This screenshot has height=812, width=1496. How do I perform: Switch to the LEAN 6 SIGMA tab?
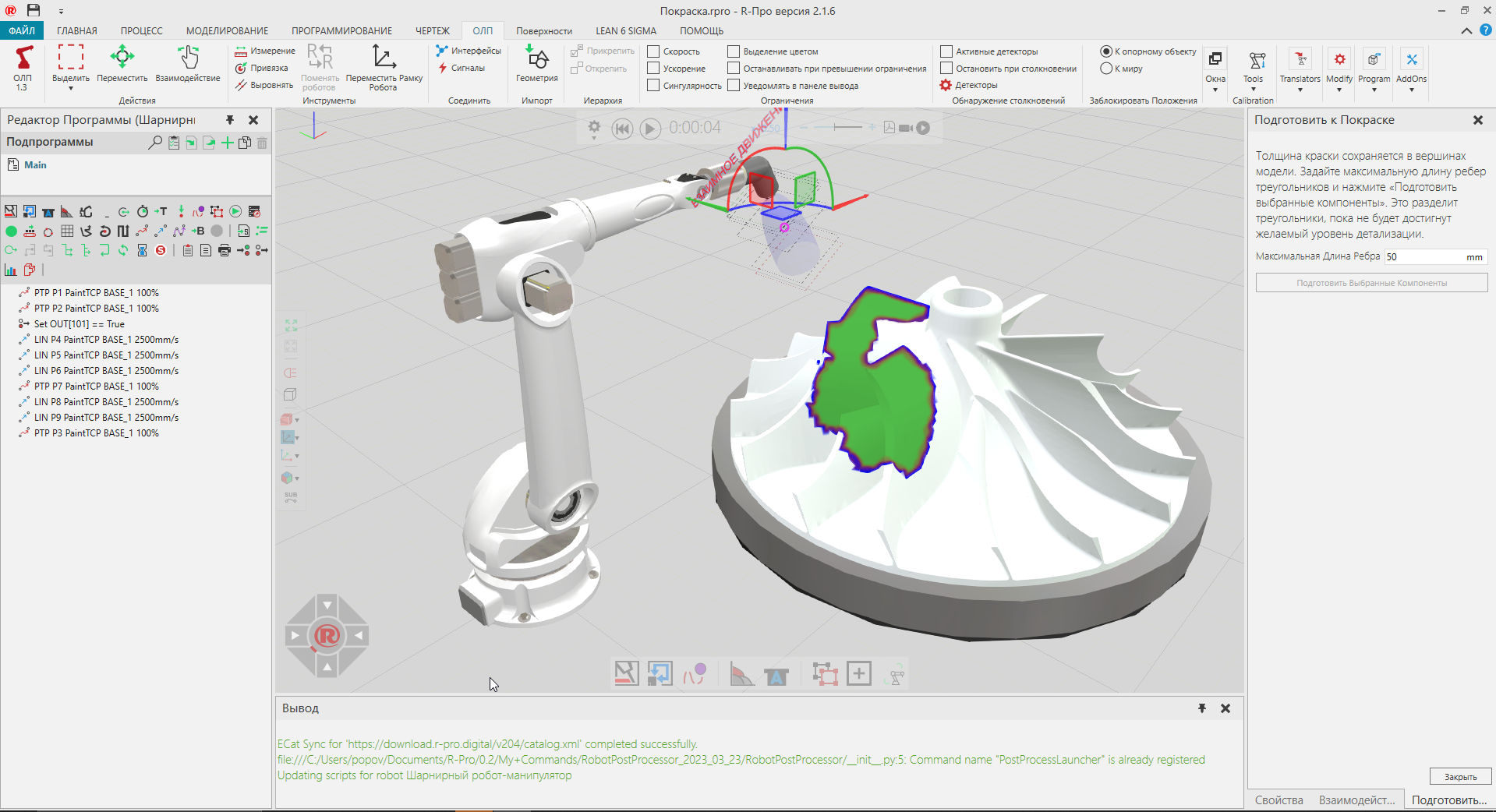tap(625, 30)
